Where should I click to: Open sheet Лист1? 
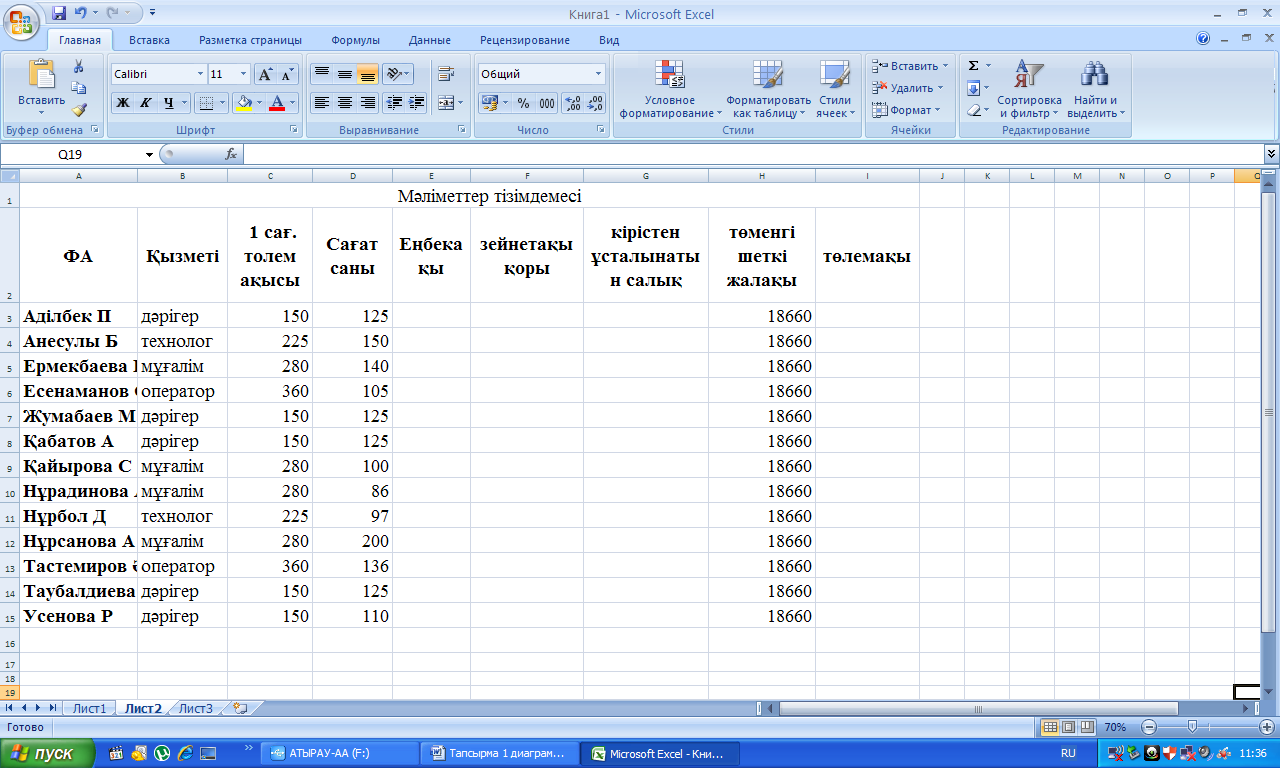[89, 708]
